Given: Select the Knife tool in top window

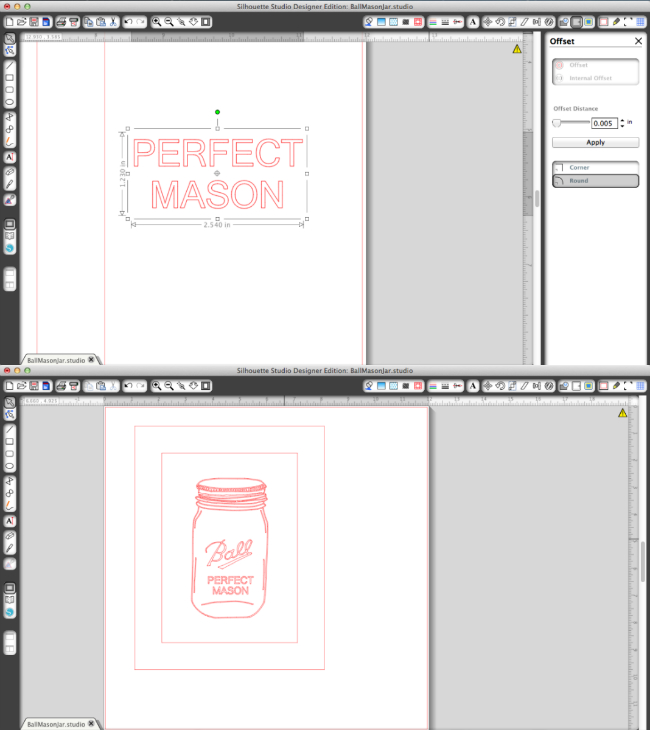Looking at the screenshot, I should click(x=9, y=184).
